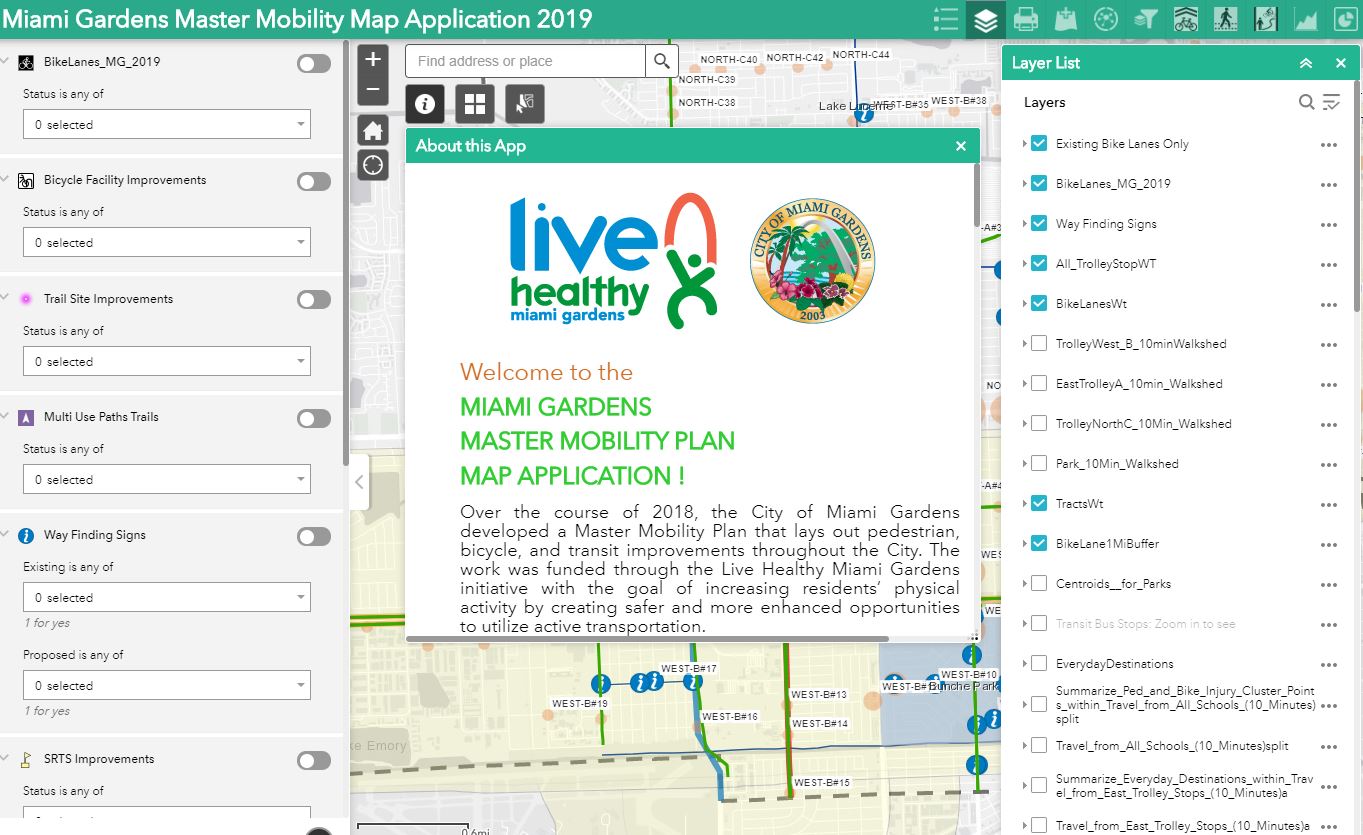Open the circular network analysis widget
This screenshot has height=835, width=1363.
click(1106, 19)
